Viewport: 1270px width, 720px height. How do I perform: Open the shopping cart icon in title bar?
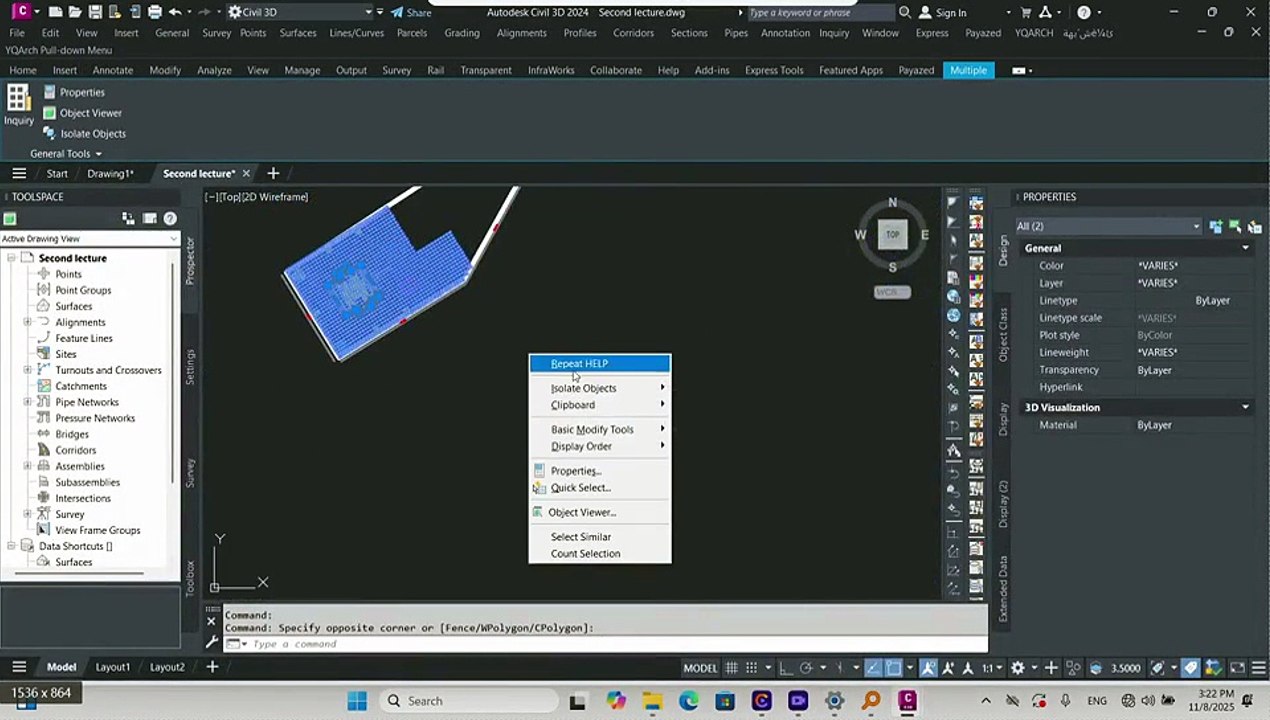(1026, 12)
